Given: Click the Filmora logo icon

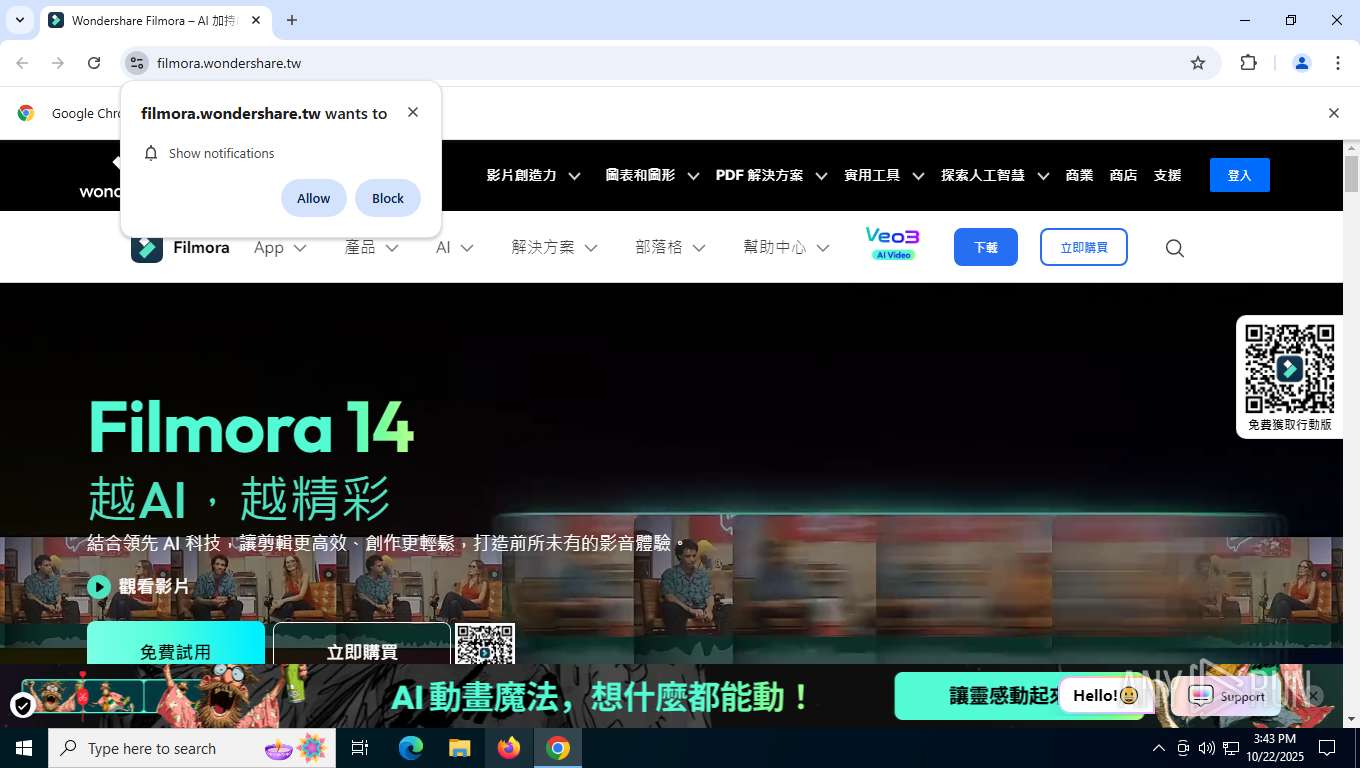Looking at the screenshot, I should coord(147,247).
